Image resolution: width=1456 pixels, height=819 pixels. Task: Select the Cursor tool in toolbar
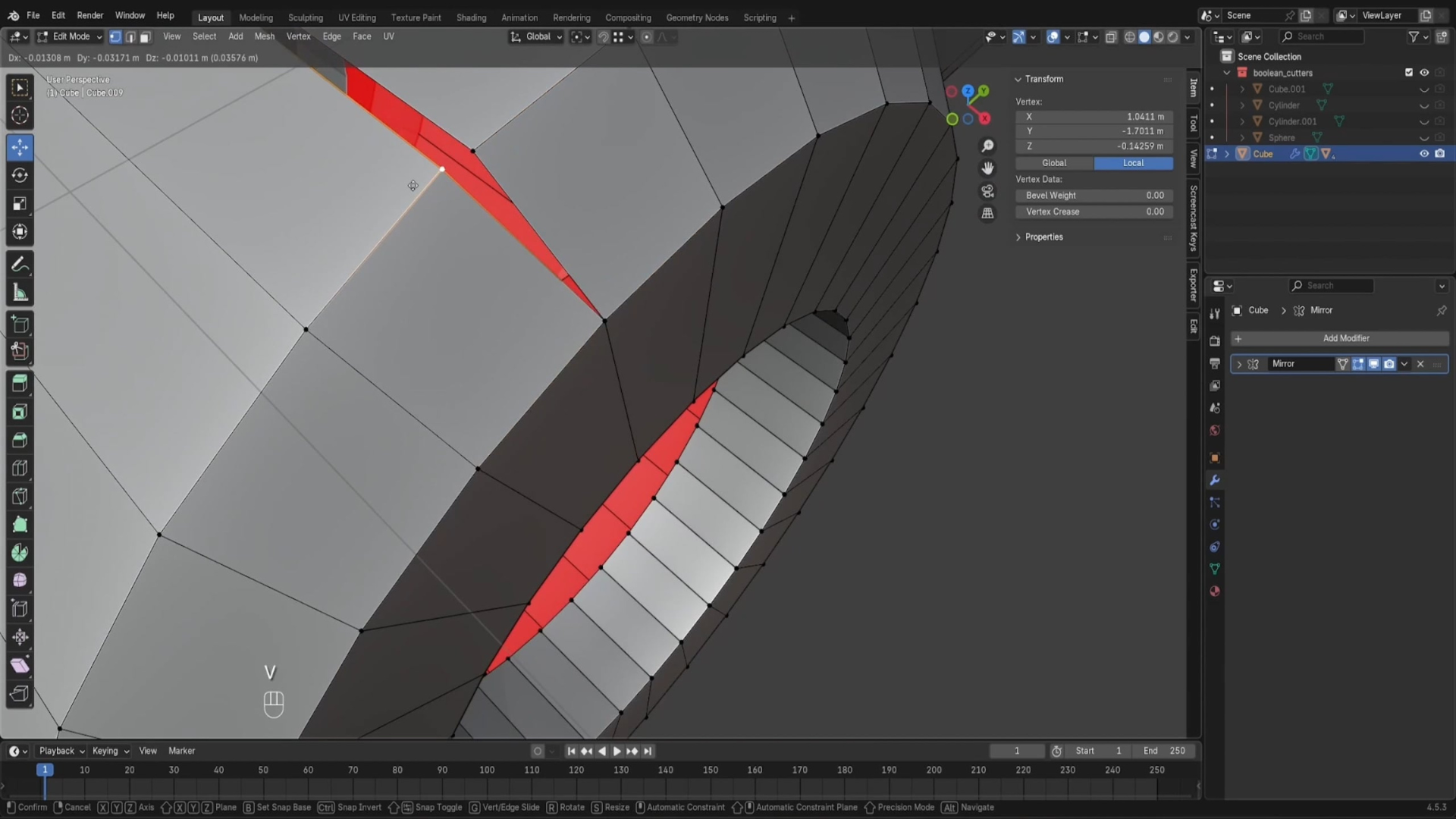20,115
